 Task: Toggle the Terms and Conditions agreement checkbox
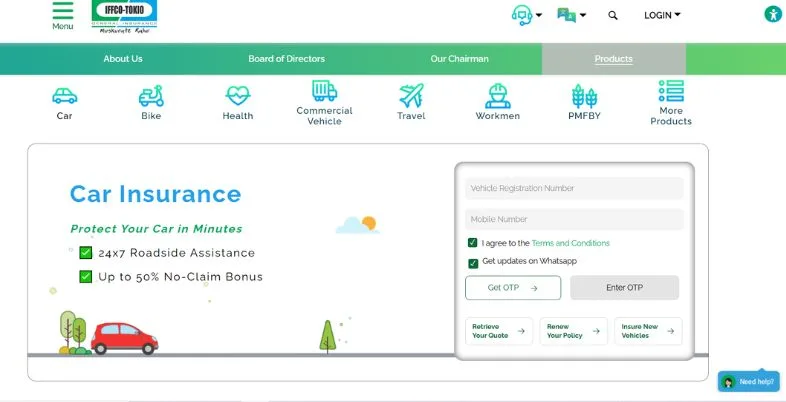[x=472, y=243]
